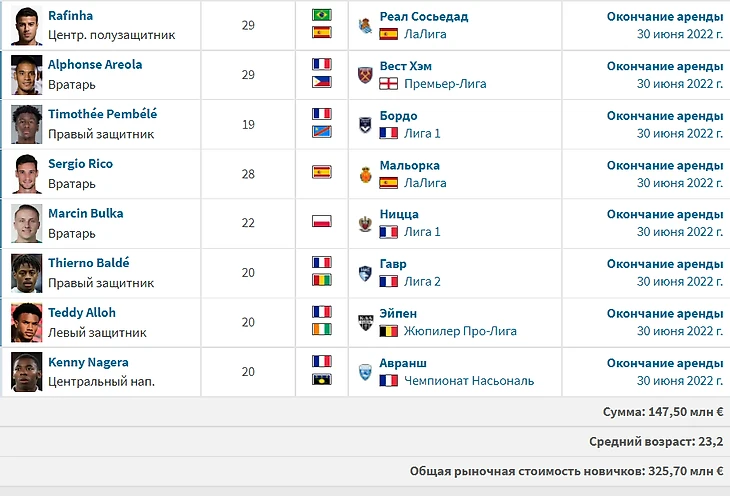The width and height of the screenshot is (730, 496).
Task: Open Rafinha's player photo
Action: click(26, 25)
